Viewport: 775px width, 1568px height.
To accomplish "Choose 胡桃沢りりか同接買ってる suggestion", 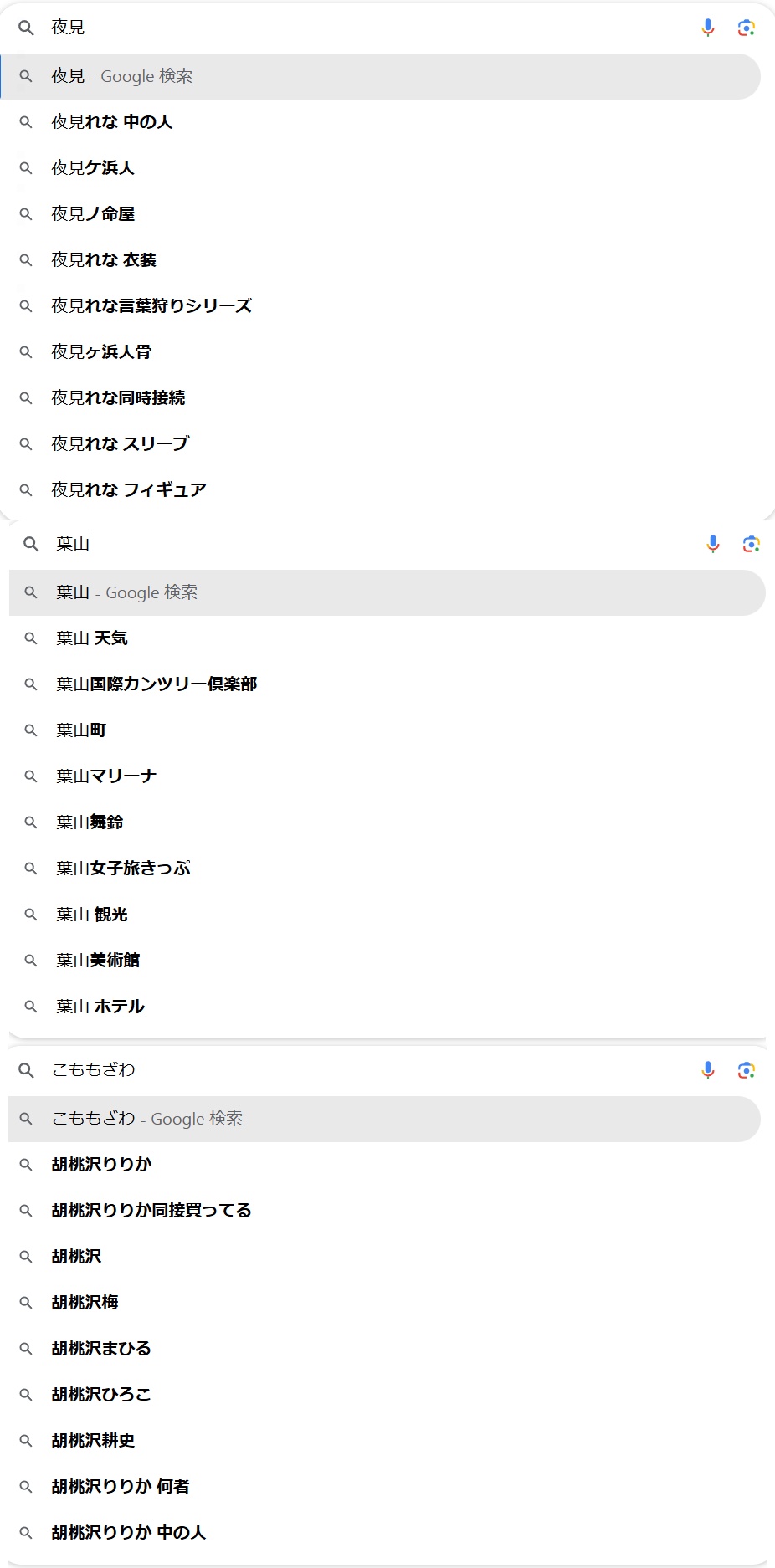I will [151, 1211].
